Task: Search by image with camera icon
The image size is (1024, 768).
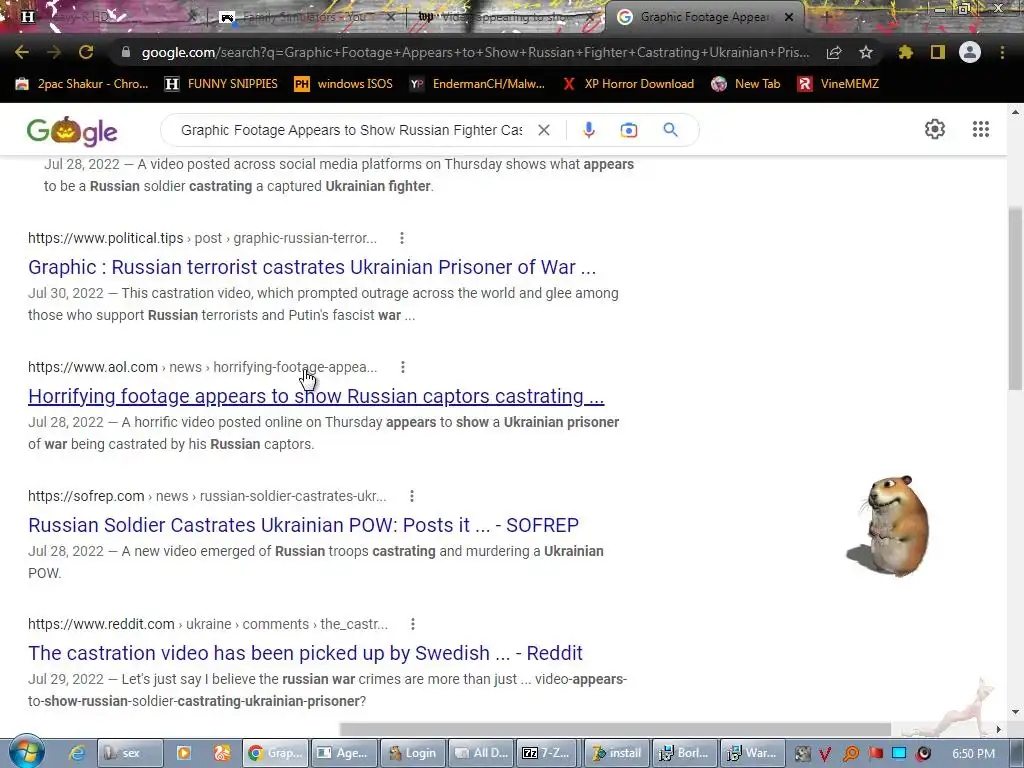Action: click(x=628, y=130)
